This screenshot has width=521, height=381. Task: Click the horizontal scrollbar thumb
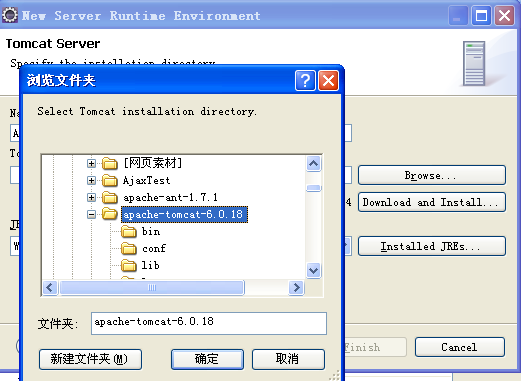(x=152, y=287)
